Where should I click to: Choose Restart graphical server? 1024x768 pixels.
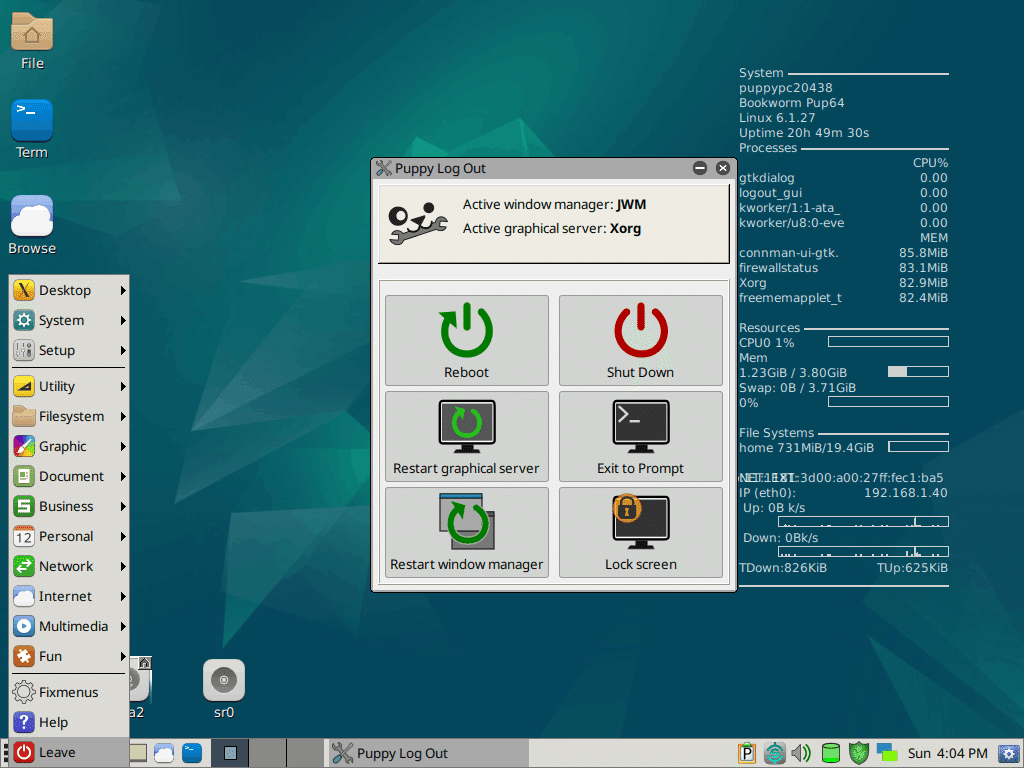(466, 436)
